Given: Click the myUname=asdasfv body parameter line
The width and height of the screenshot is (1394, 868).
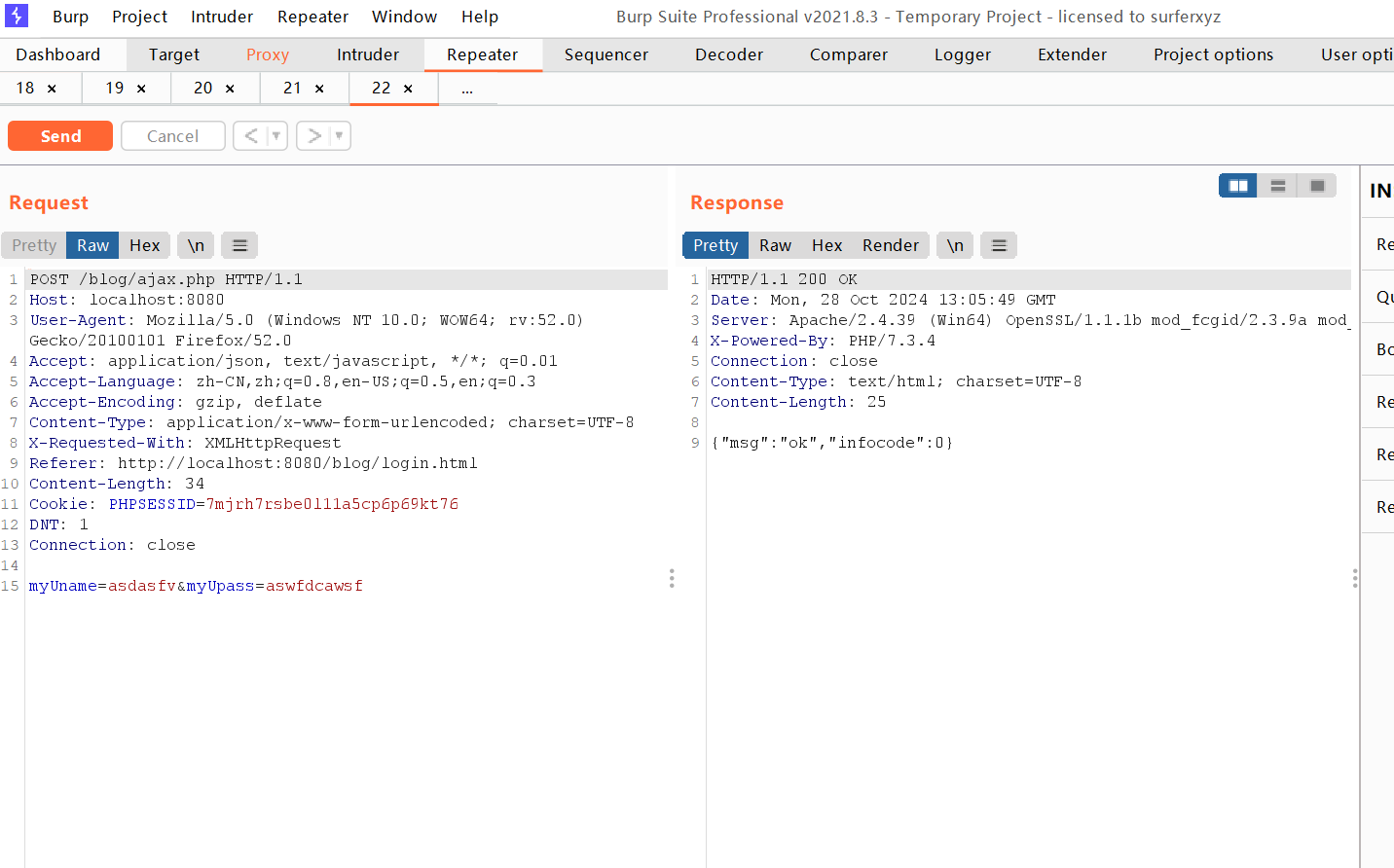Looking at the screenshot, I should pos(196,586).
